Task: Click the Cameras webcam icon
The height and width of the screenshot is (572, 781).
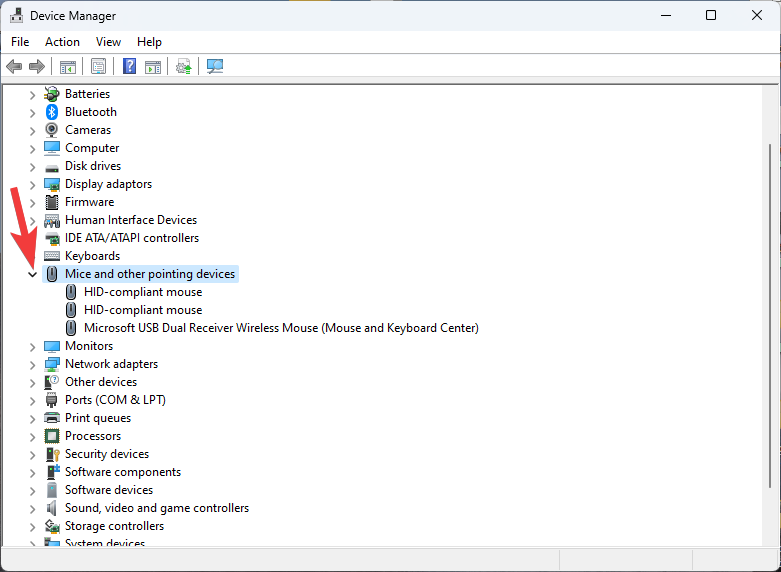Action: pyautogui.click(x=52, y=130)
